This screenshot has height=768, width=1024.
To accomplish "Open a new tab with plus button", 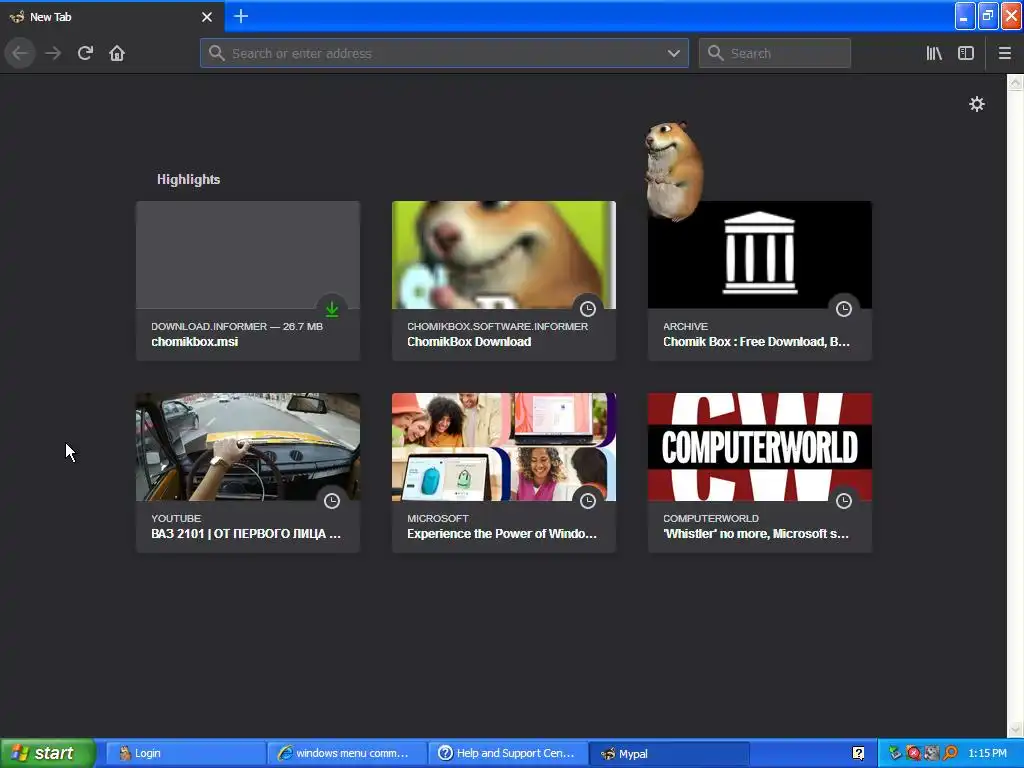I will [241, 16].
